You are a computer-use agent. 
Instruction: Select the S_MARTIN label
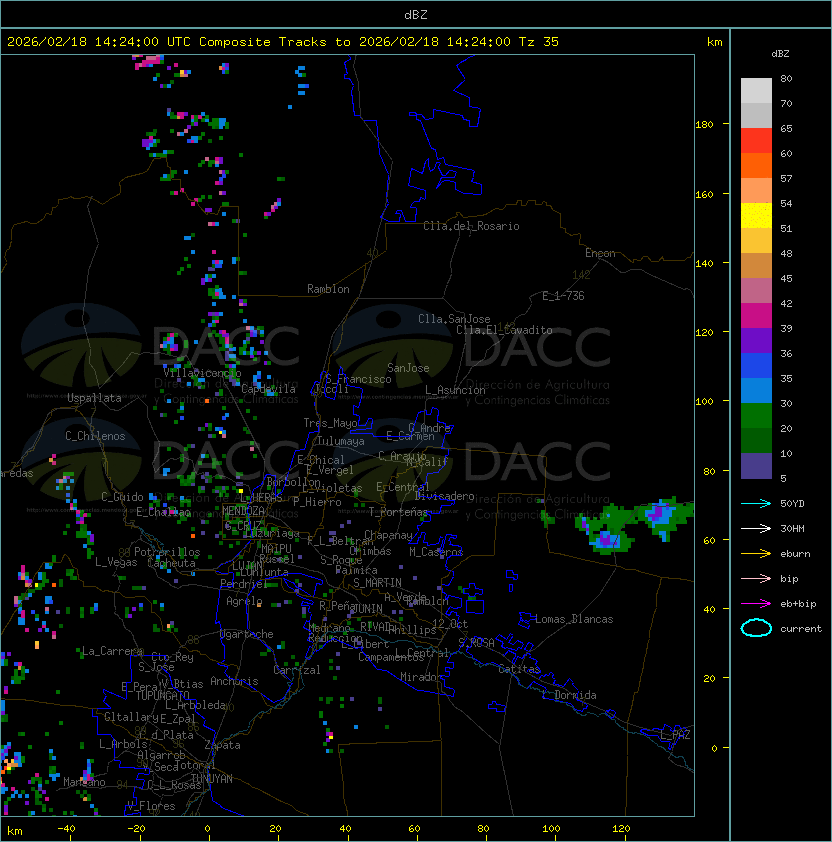tap(377, 583)
